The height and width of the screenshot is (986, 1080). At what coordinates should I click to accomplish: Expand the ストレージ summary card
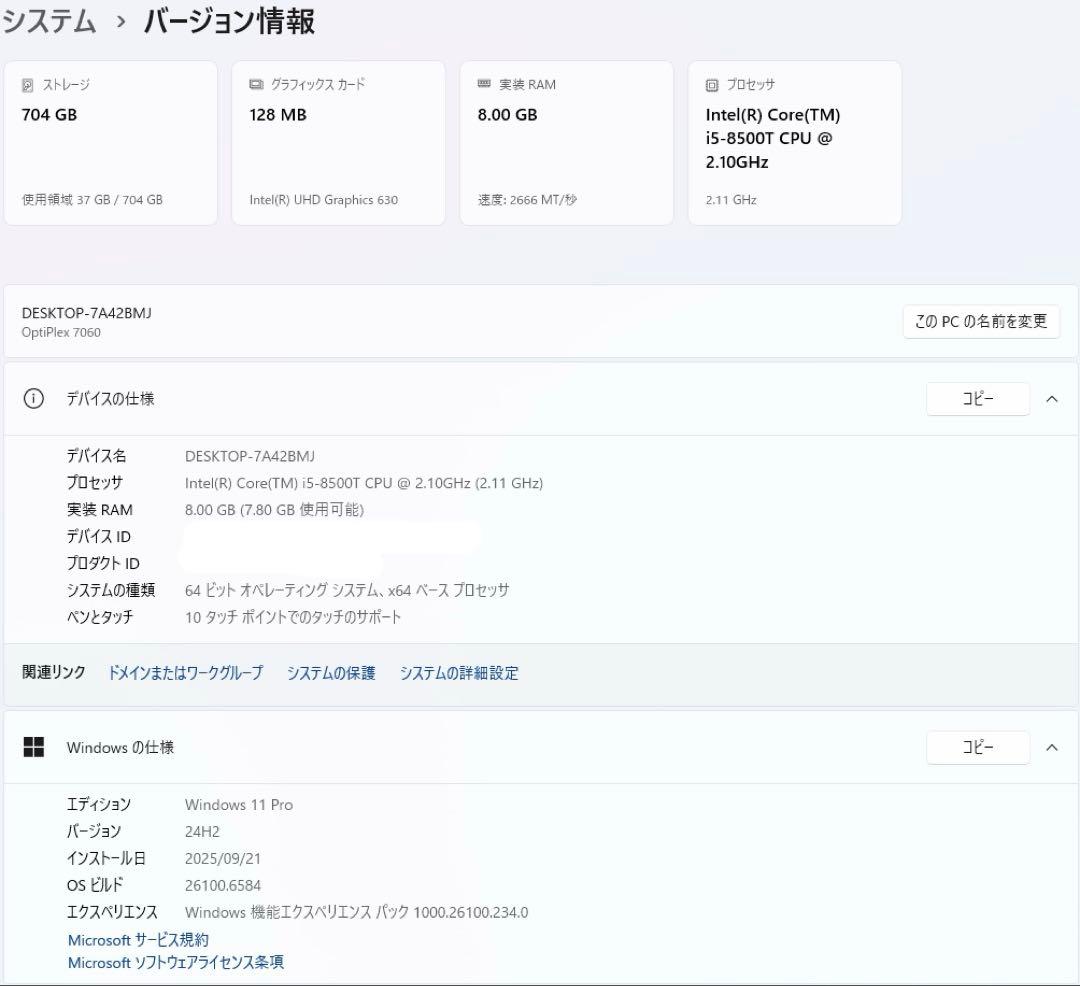tap(111, 142)
